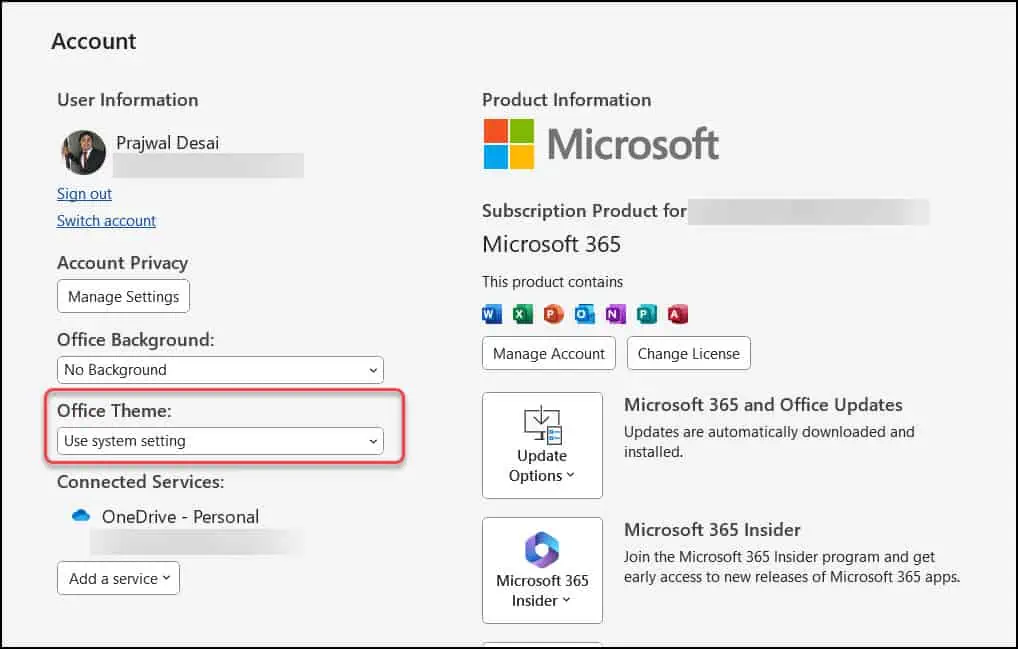Image resolution: width=1018 pixels, height=649 pixels.
Task: Click the Microsoft 365 product name
Action: pyautogui.click(x=551, y=245)
